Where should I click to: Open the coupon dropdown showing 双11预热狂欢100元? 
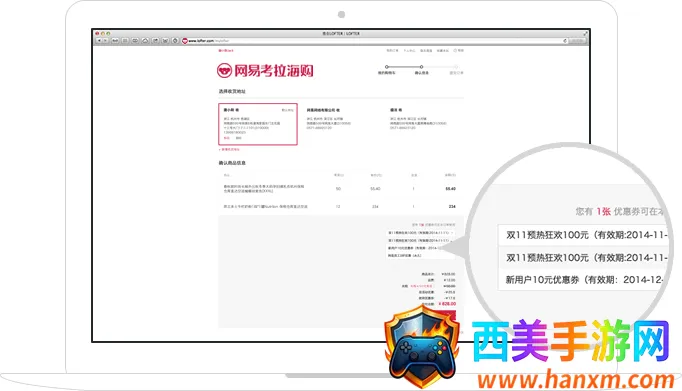pyautogui.click(x=421, y=233)
